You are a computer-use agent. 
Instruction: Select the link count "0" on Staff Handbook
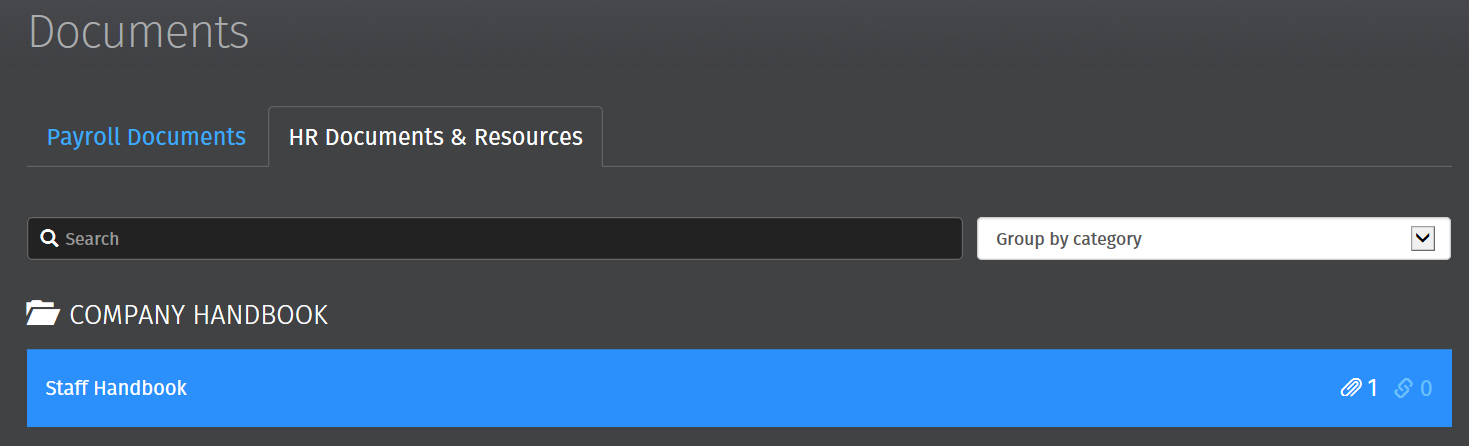[x=1426, y=388]
